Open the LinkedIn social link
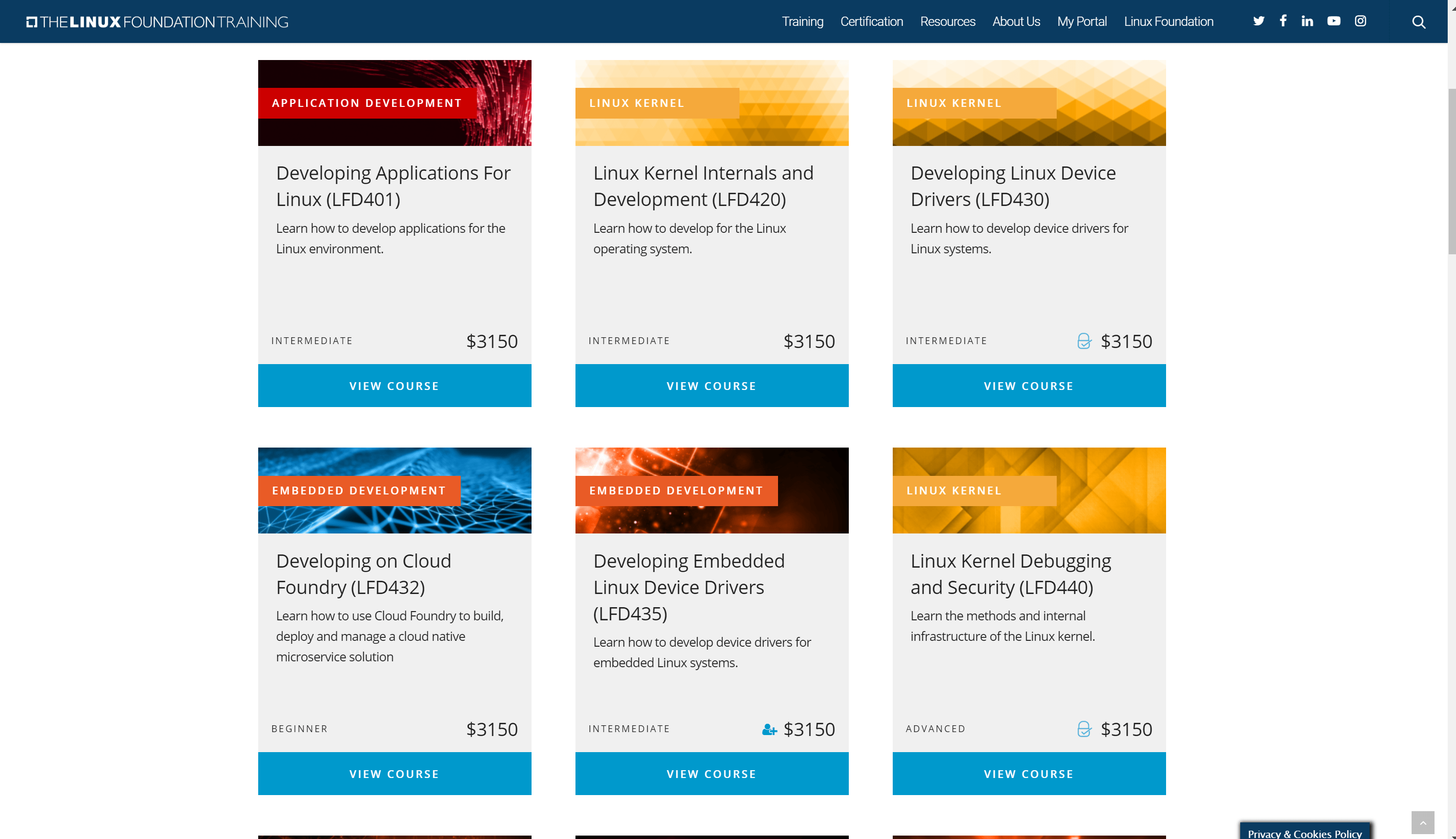This screenshot has height=839, width=1456. tap(1307, 21)
